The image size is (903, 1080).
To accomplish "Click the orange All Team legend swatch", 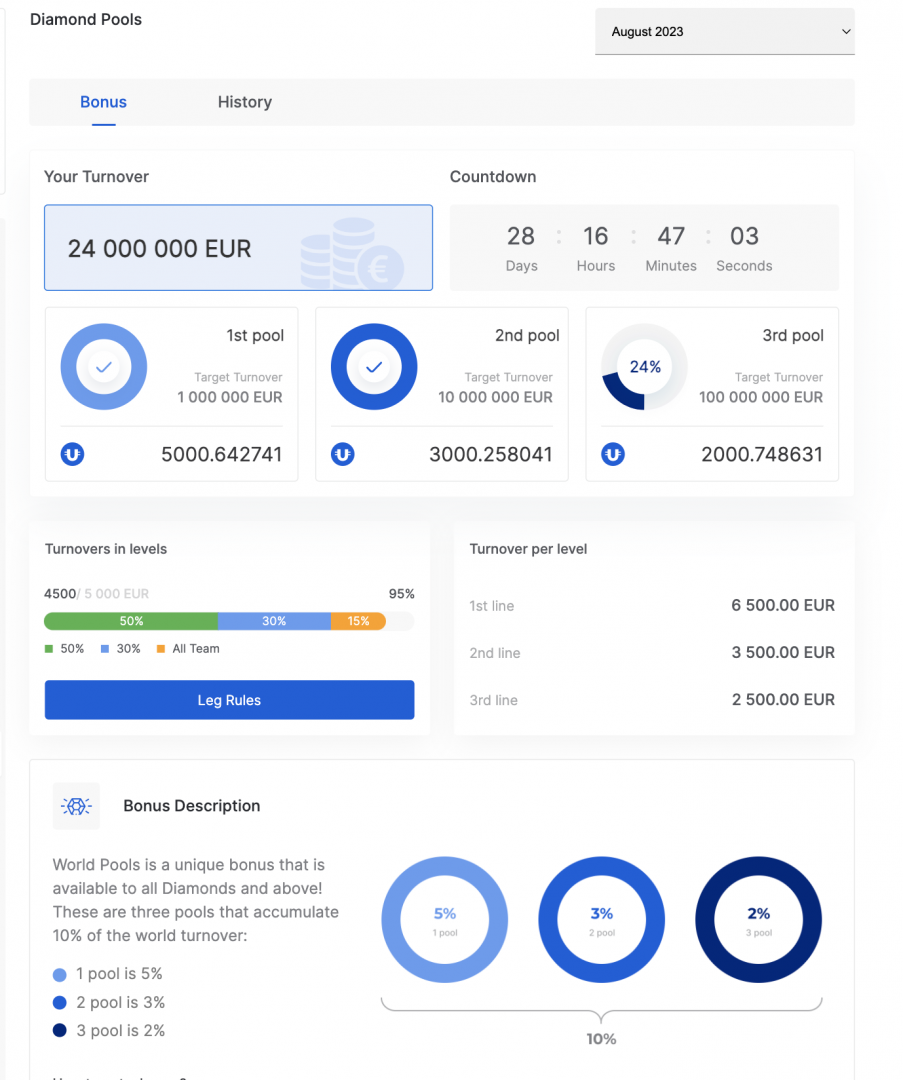I will coord(161,649).
